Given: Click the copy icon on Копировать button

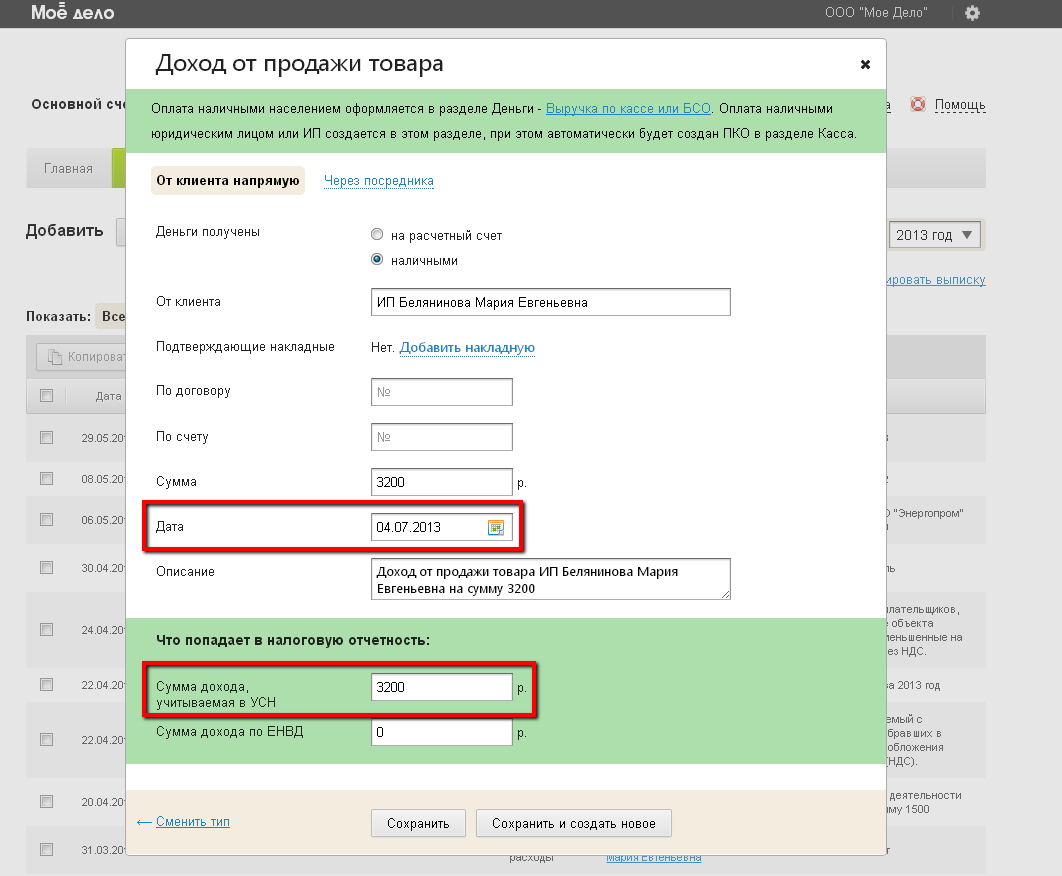Looking at the screenshot, I should [x=55, y=356].
